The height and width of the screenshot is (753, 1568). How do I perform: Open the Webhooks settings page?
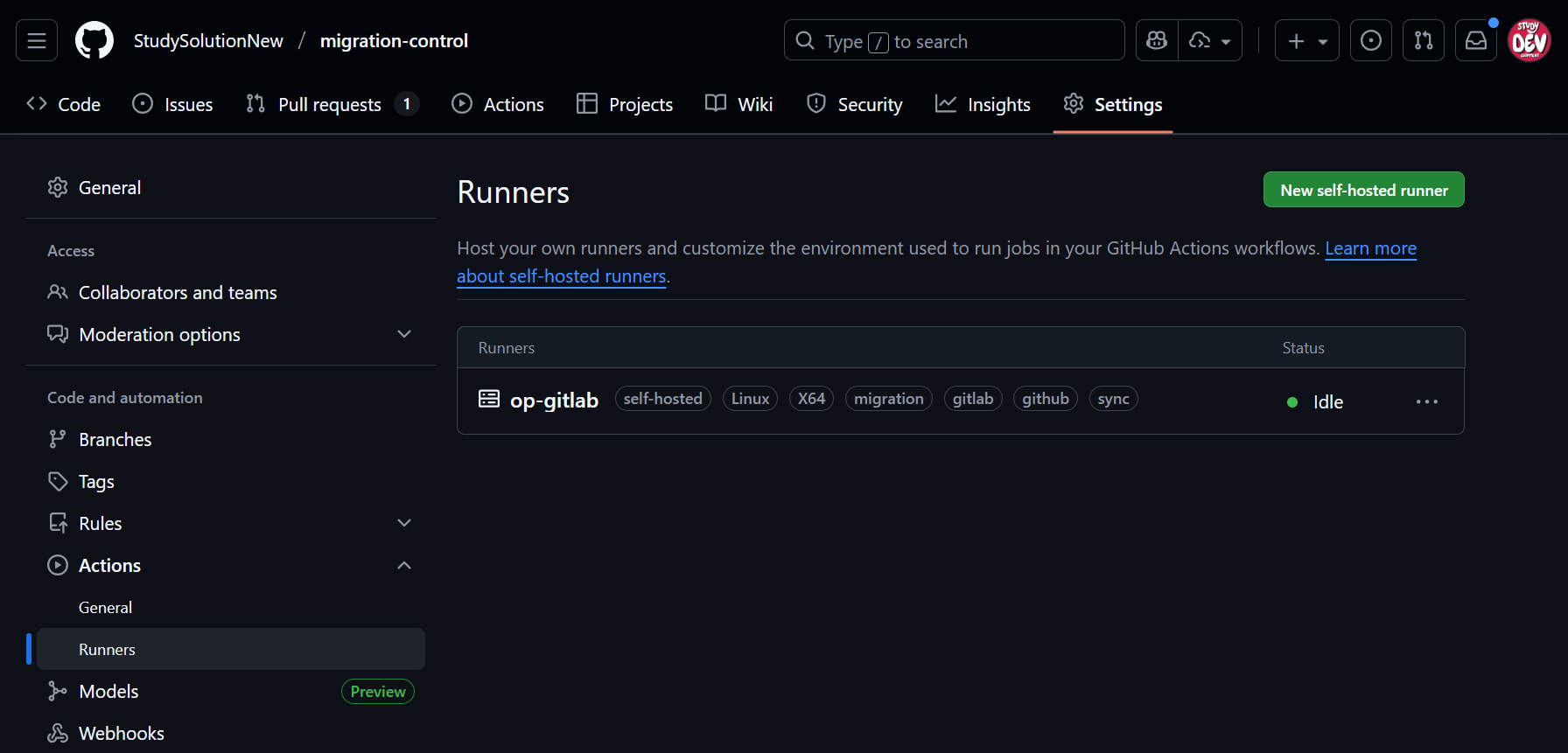(121, 733)
